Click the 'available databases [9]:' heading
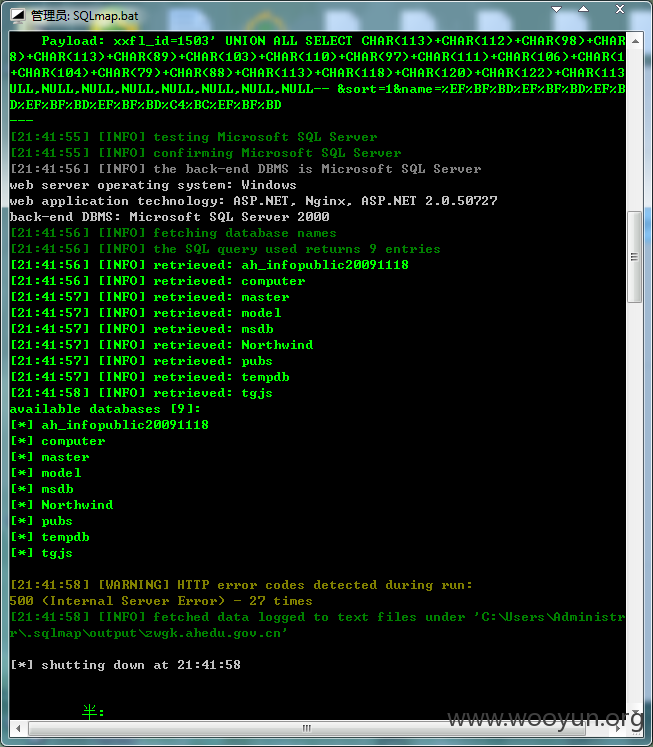 (x=105, y=409)
